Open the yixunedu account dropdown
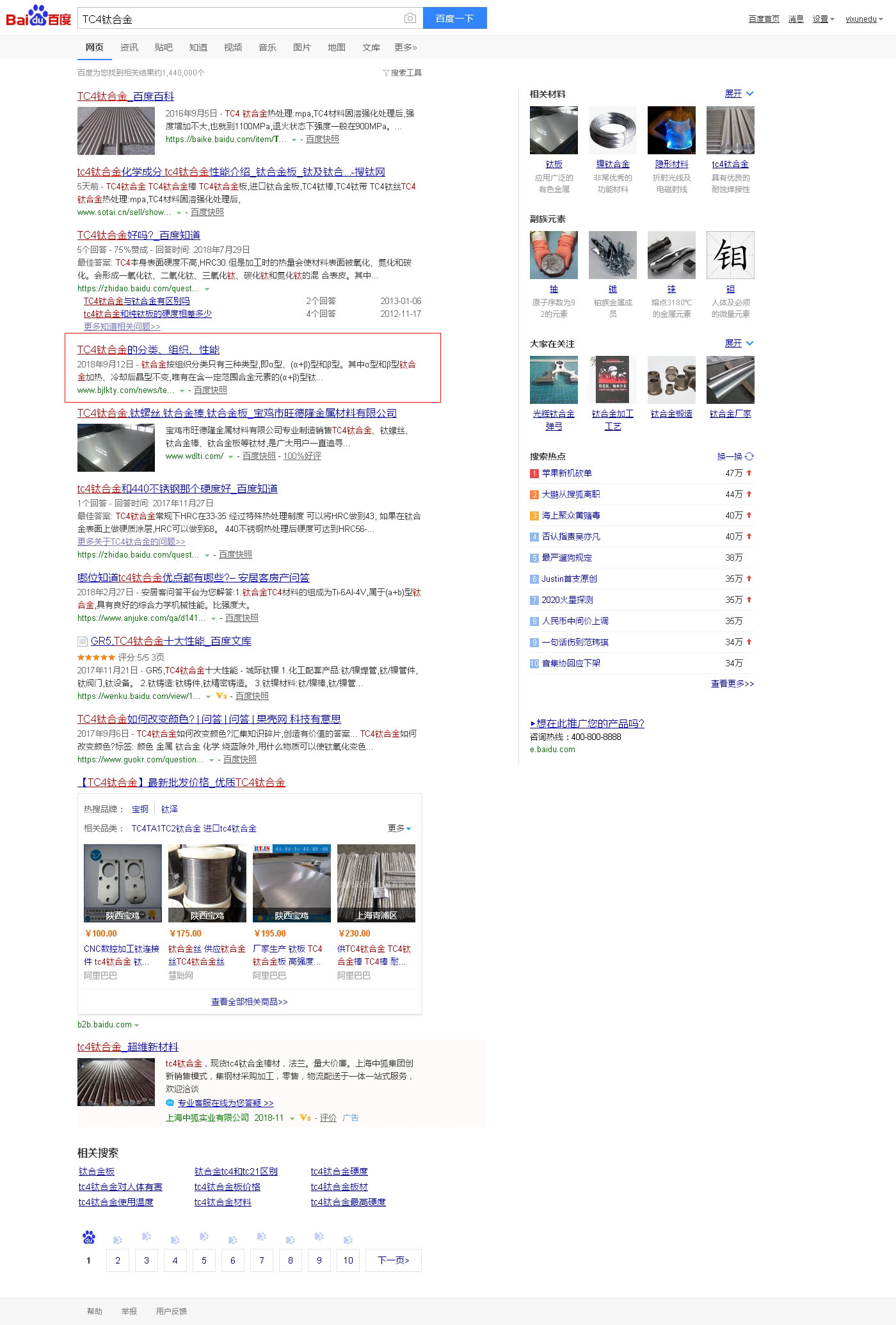896x1325 pixels. [864, 19]
